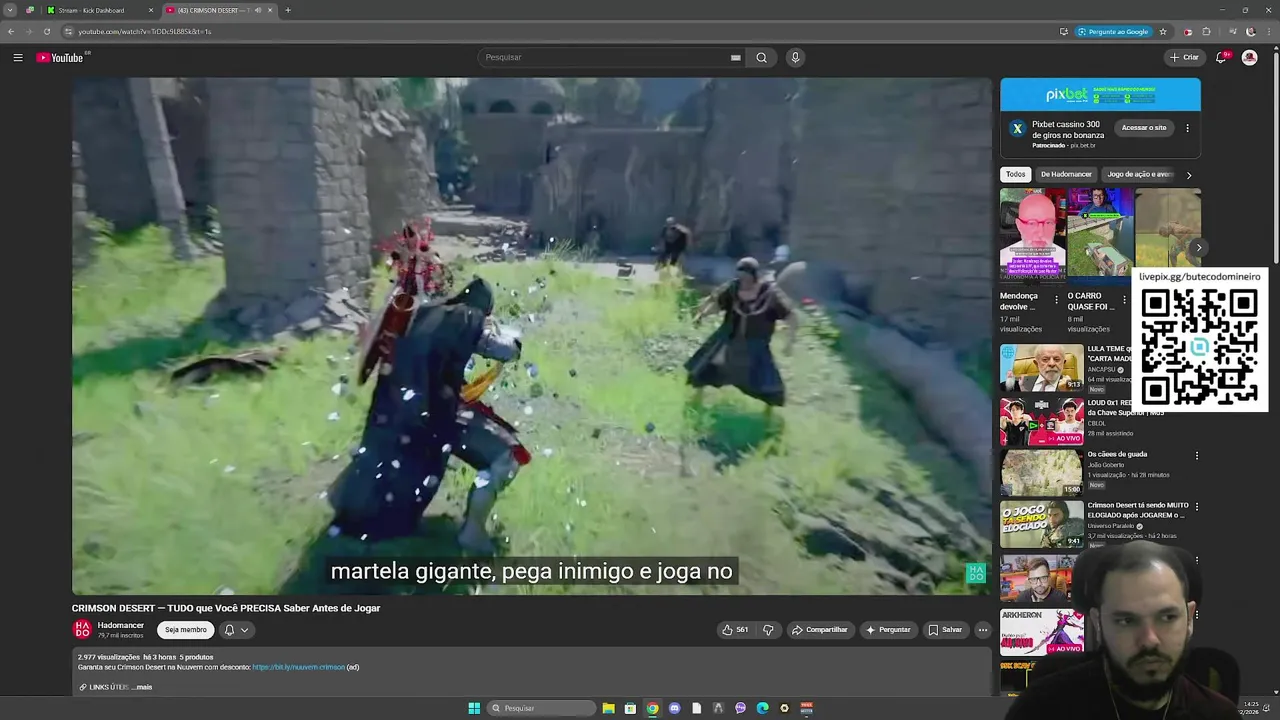Screen dimensions: 1280x720
Task: Click the Seja membro button
Action: click(x=186, y=630)
